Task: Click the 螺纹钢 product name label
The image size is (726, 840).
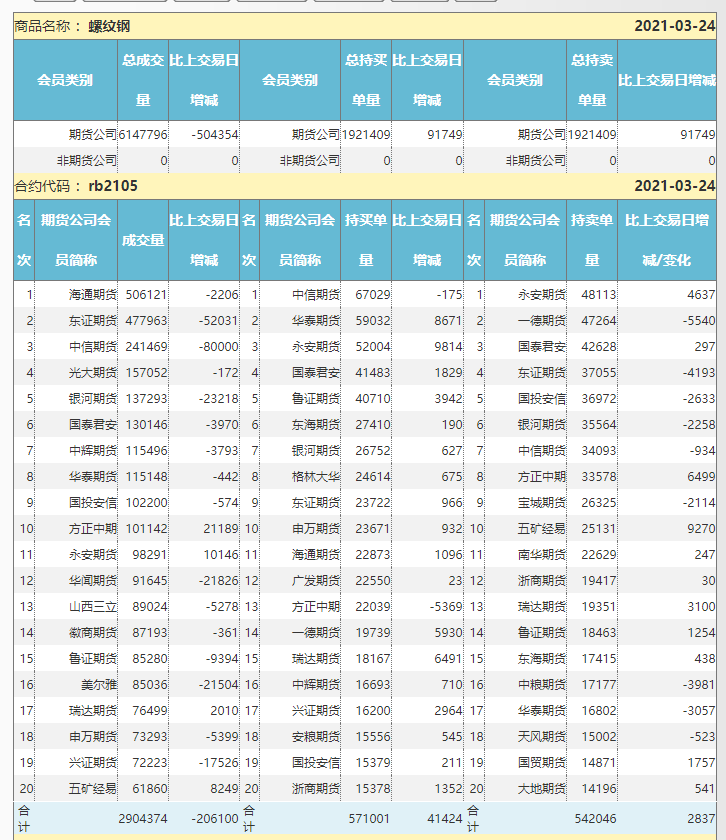Action: coord(109,26)
